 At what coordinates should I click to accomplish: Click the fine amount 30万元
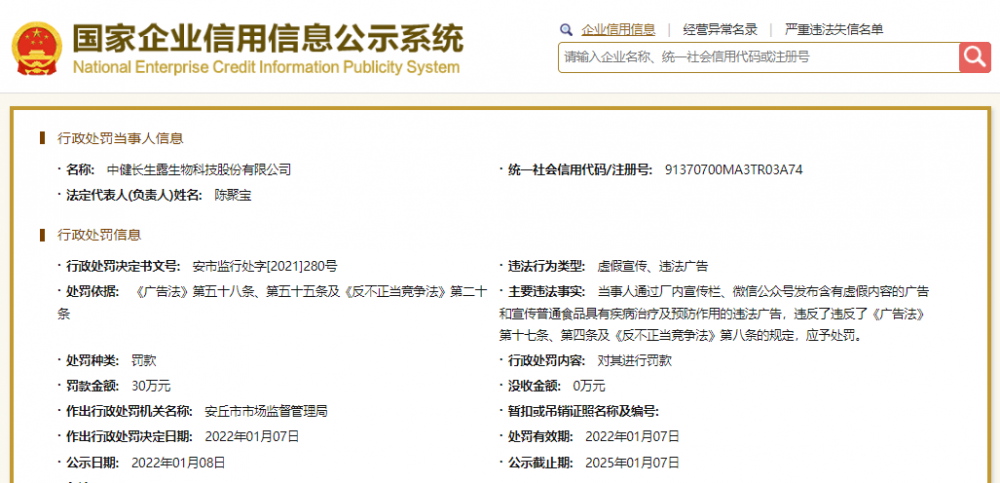point(151,386)
